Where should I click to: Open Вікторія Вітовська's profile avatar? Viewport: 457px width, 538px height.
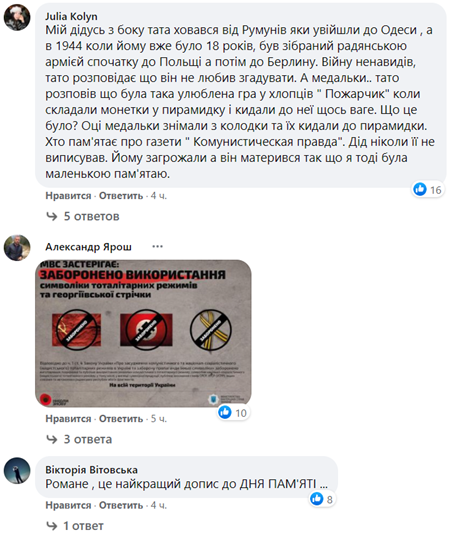pyautogui.click(x=17, y=471)
